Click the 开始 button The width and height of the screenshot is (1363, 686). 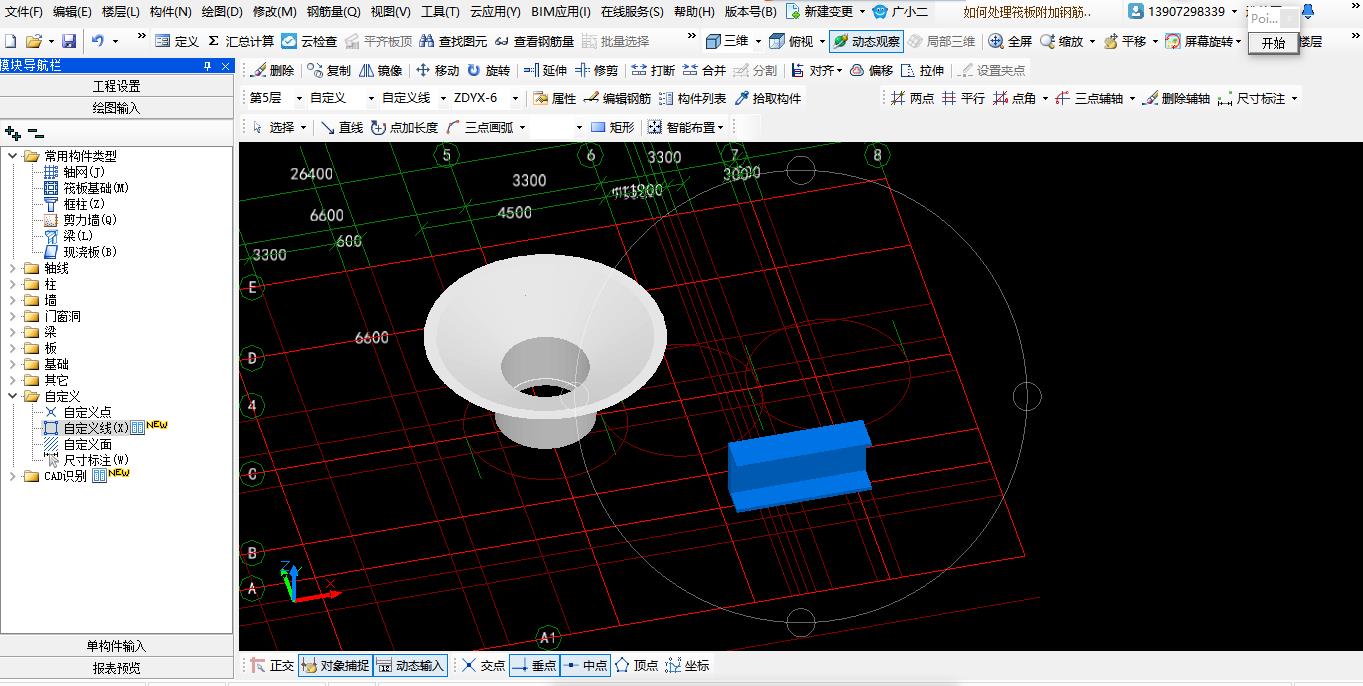(1273, 43)
